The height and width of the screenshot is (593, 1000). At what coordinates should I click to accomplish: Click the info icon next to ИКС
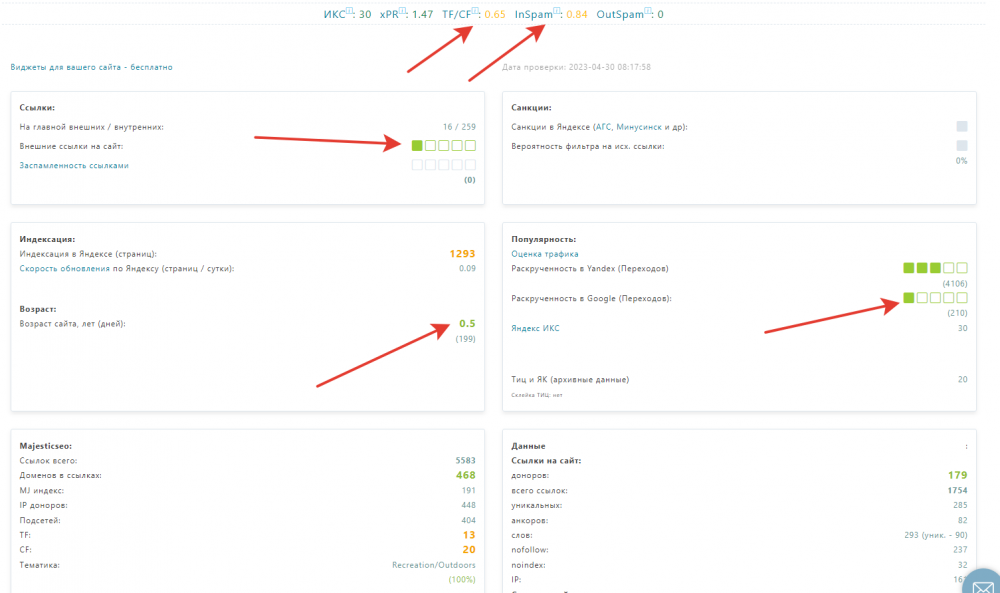pos(349,11)
